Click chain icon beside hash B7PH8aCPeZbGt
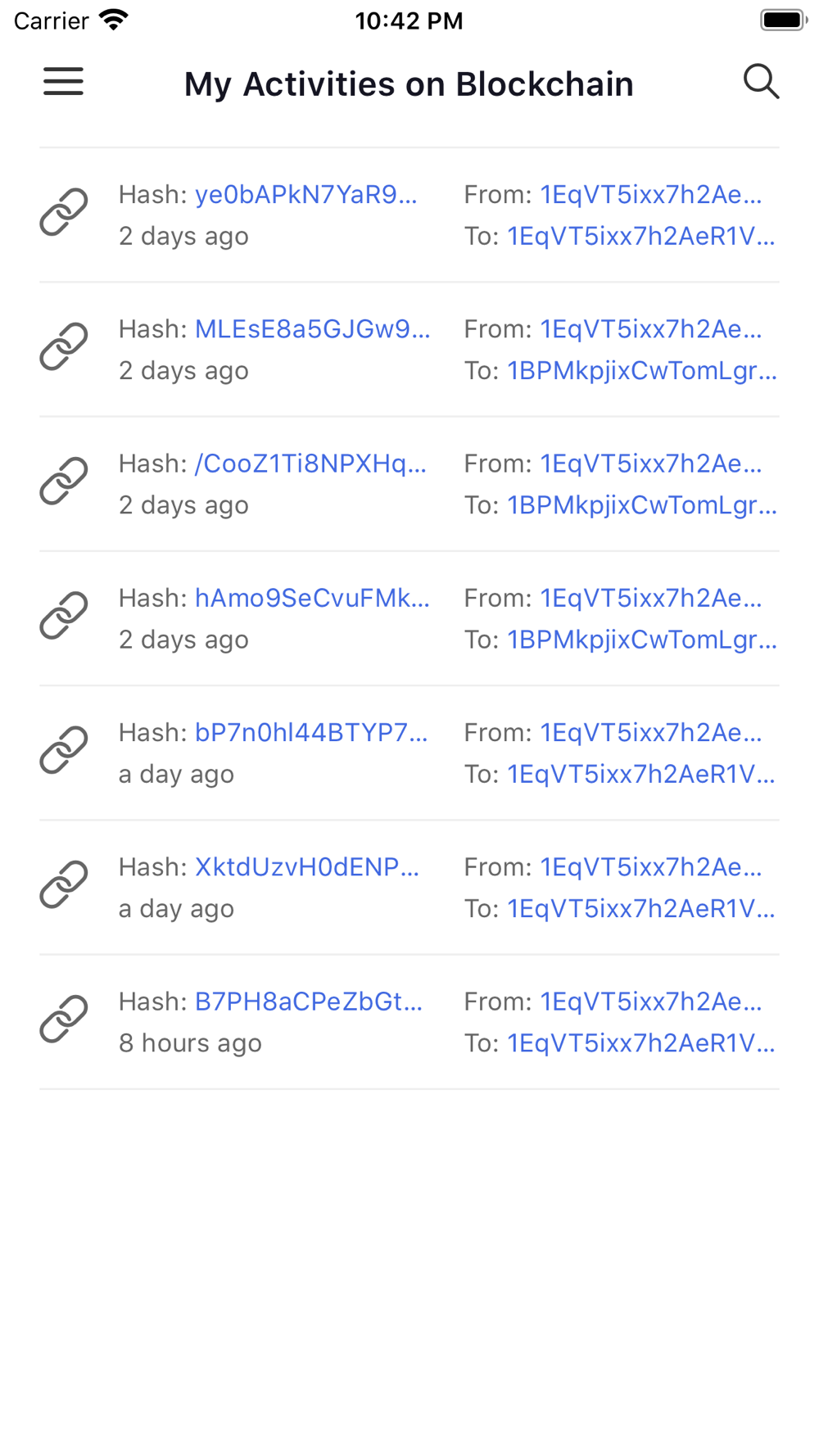This screenshot has height=1456, width=819. click(x=64, y=1019)
